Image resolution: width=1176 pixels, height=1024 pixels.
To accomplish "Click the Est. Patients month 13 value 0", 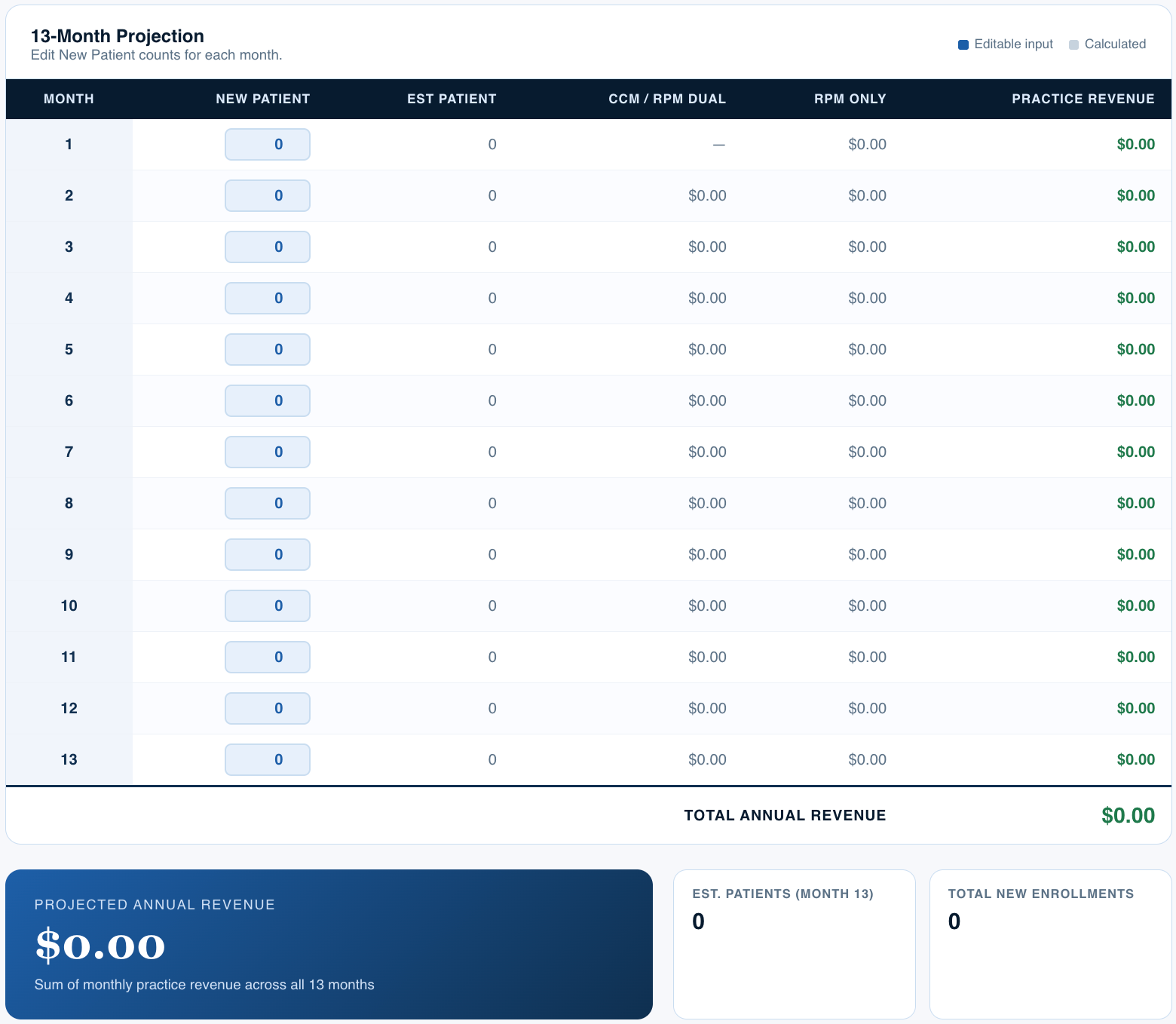I will (698, 921).
